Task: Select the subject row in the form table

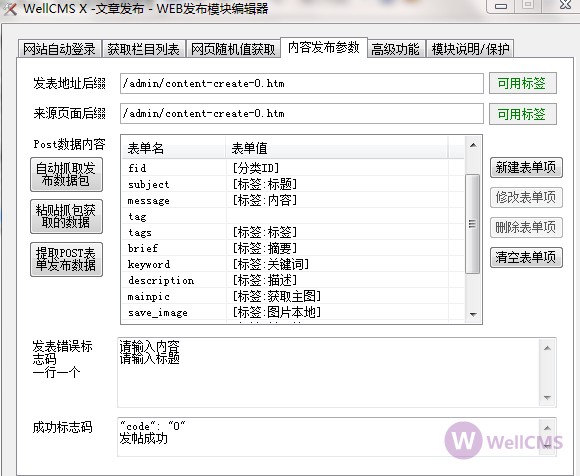Action: tap(293, 184)
